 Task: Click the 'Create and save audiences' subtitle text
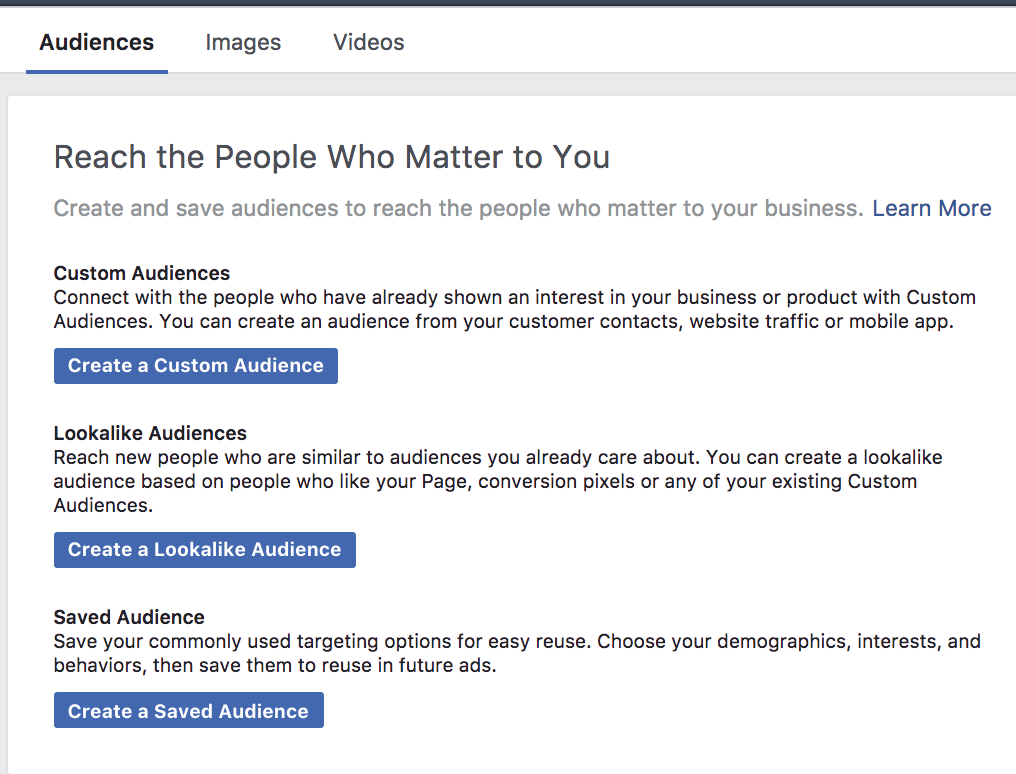tap(457, 208)
